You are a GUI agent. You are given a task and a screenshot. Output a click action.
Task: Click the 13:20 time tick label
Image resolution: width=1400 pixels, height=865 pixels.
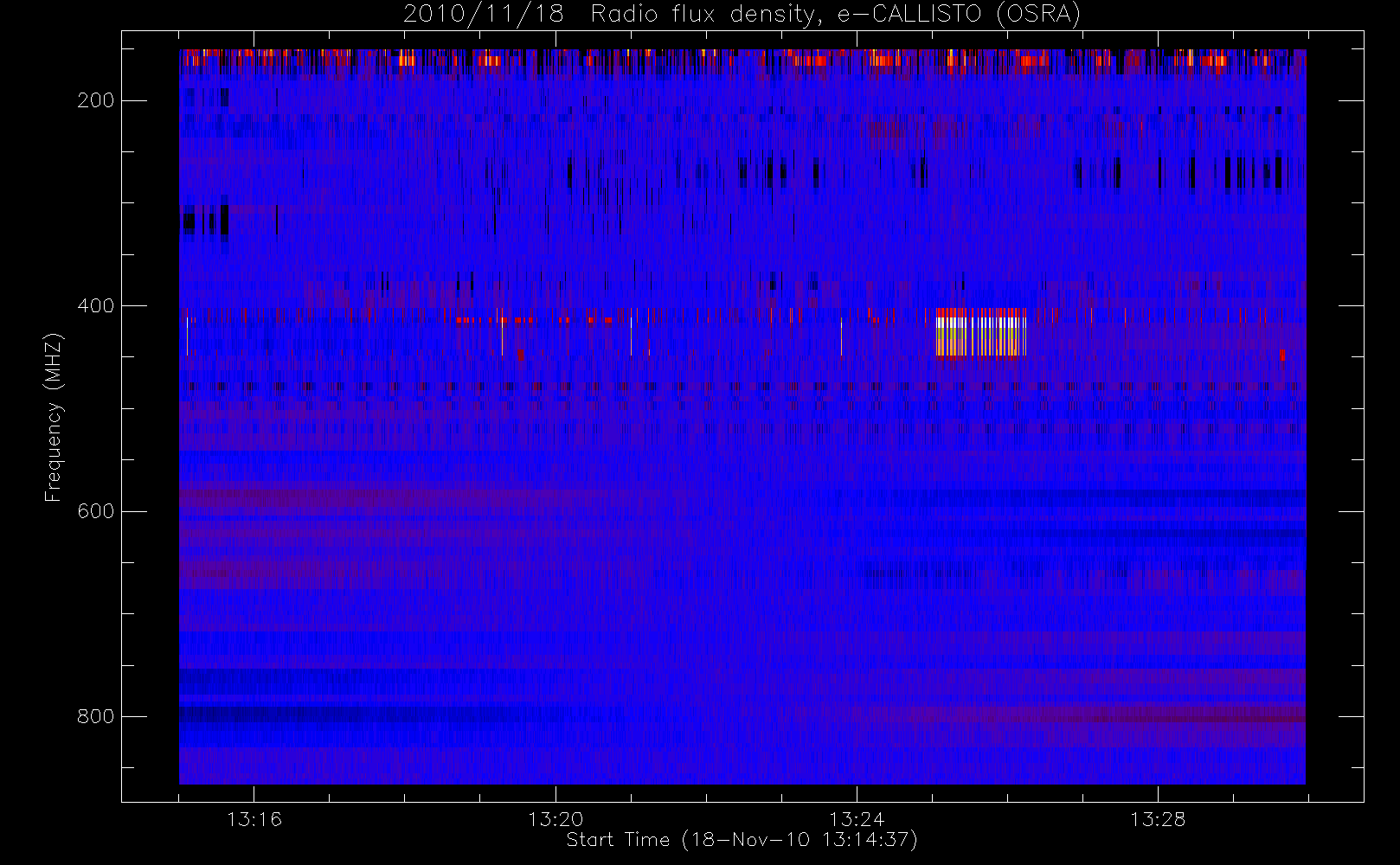click(x=556, y=818)
